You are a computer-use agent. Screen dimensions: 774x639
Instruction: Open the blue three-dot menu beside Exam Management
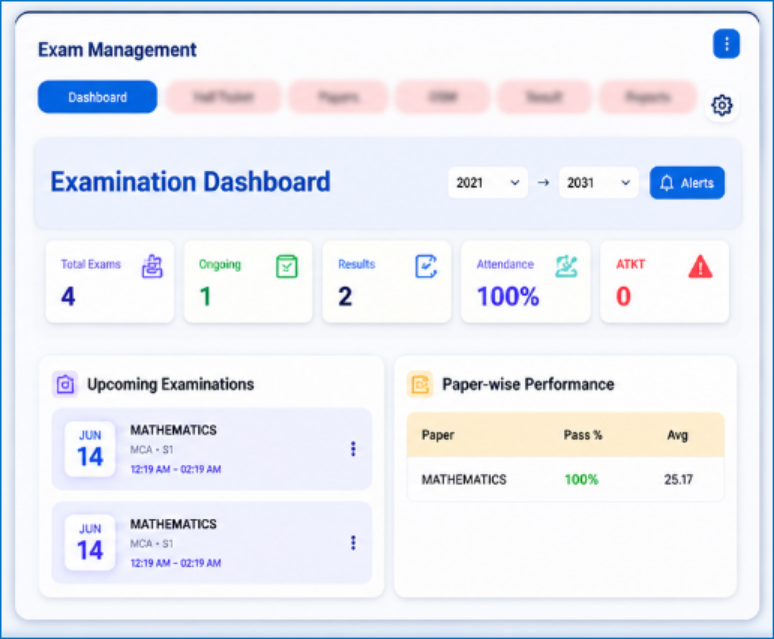(x=726, y=44)
